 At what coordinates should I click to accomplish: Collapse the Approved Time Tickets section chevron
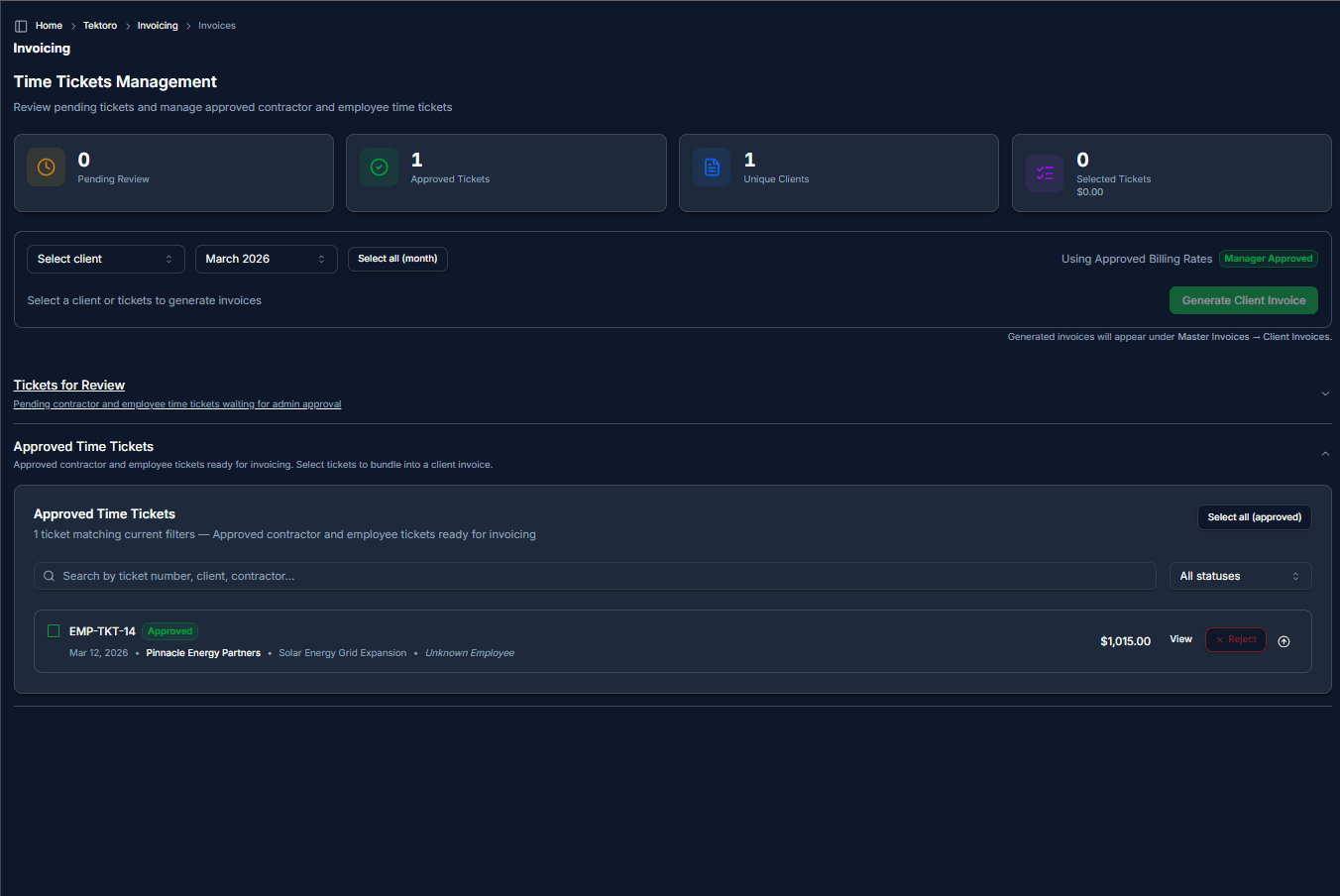click(1325, 454)
